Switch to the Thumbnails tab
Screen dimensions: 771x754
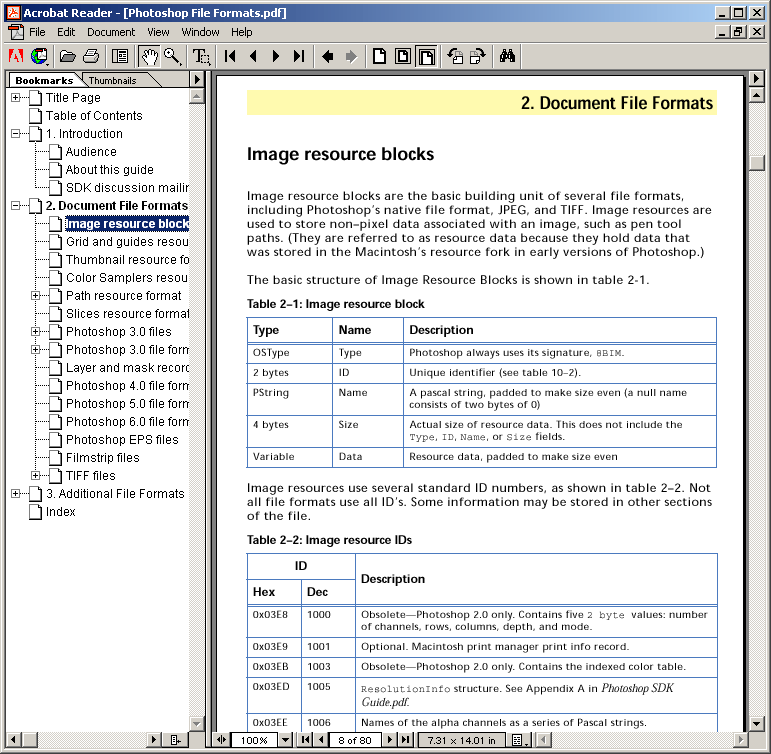tap(113, 81)
